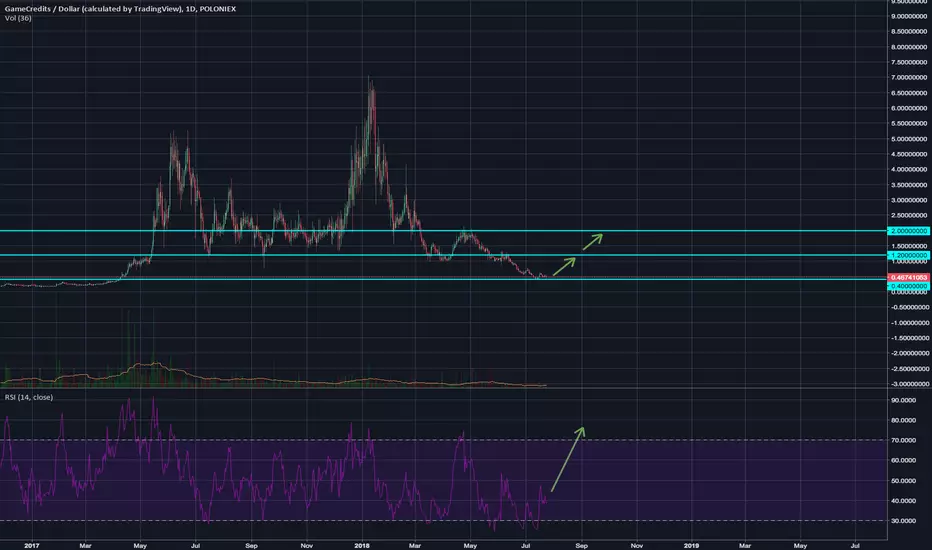The height and width of the screenshot is (550, 932).
Task: Select the RSI (14, close) indicator label
Action: [x=29, y=397]
